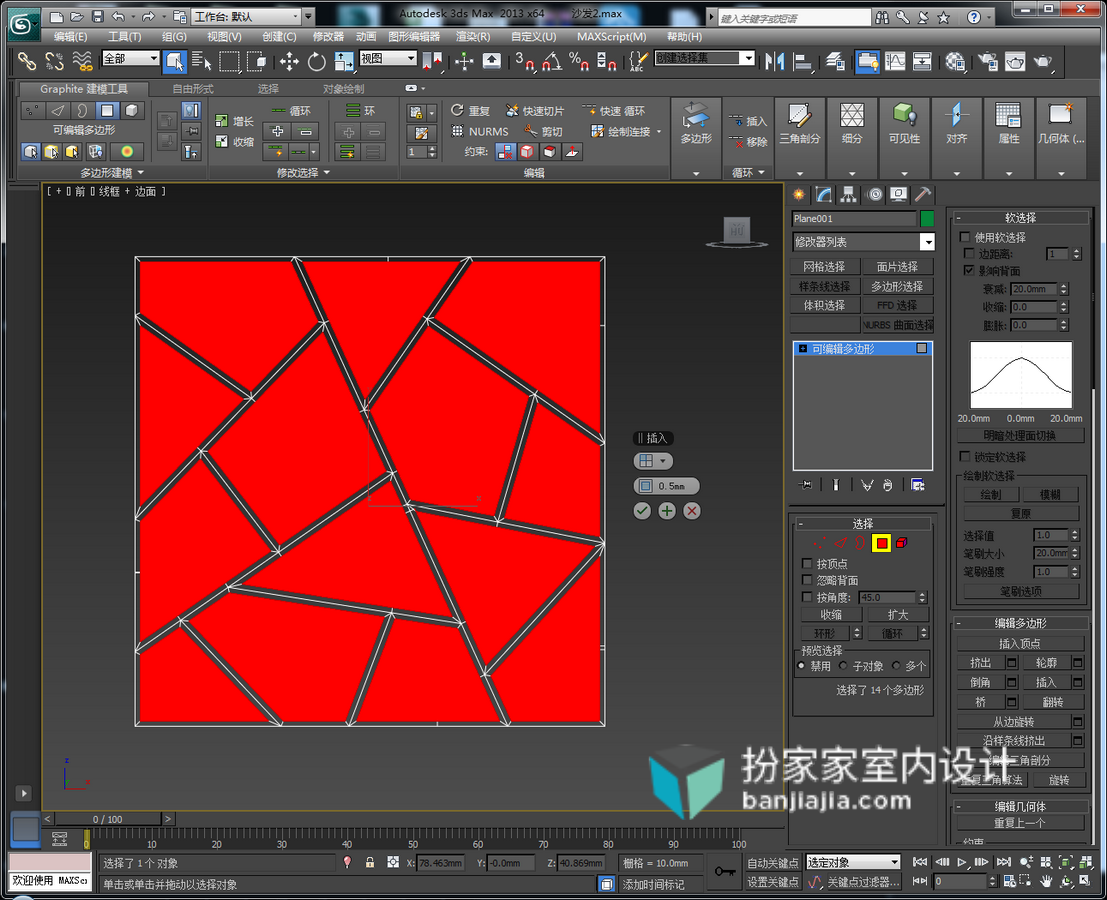Click the Remove Modifier trash icon

(x=887, y=485)
